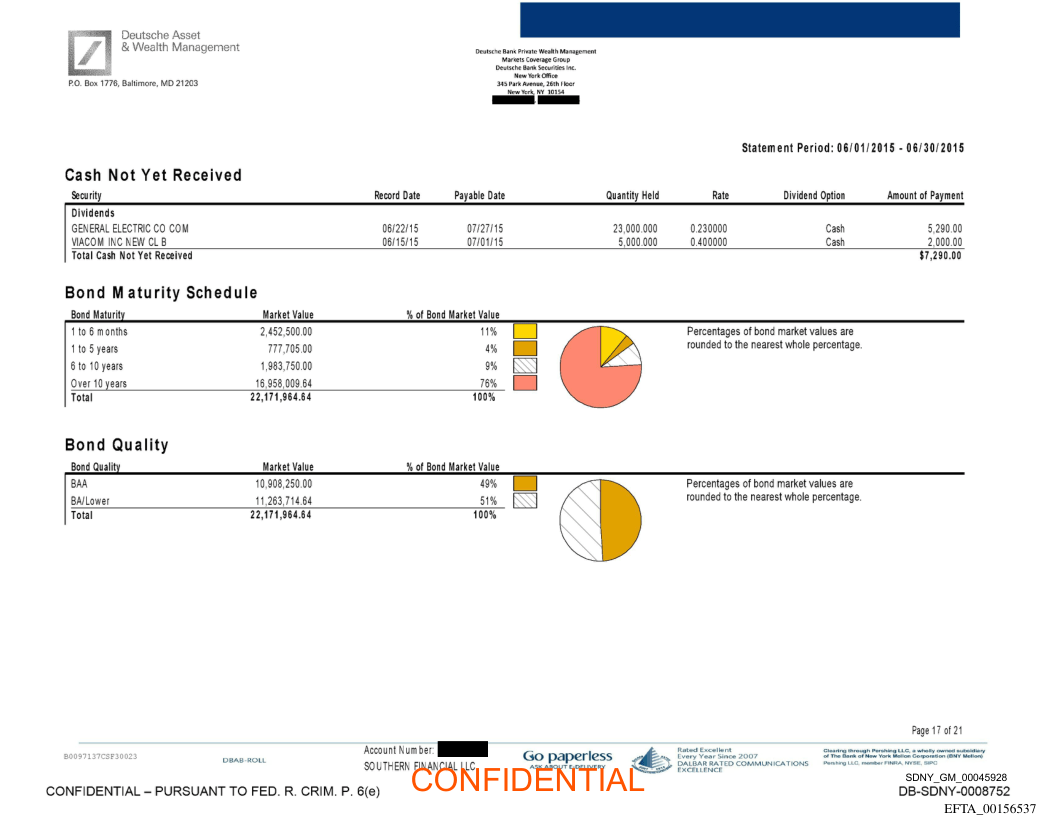
Task: Click the hatched BA/Lower legend swatch
Action: click(x=525, y=501)
